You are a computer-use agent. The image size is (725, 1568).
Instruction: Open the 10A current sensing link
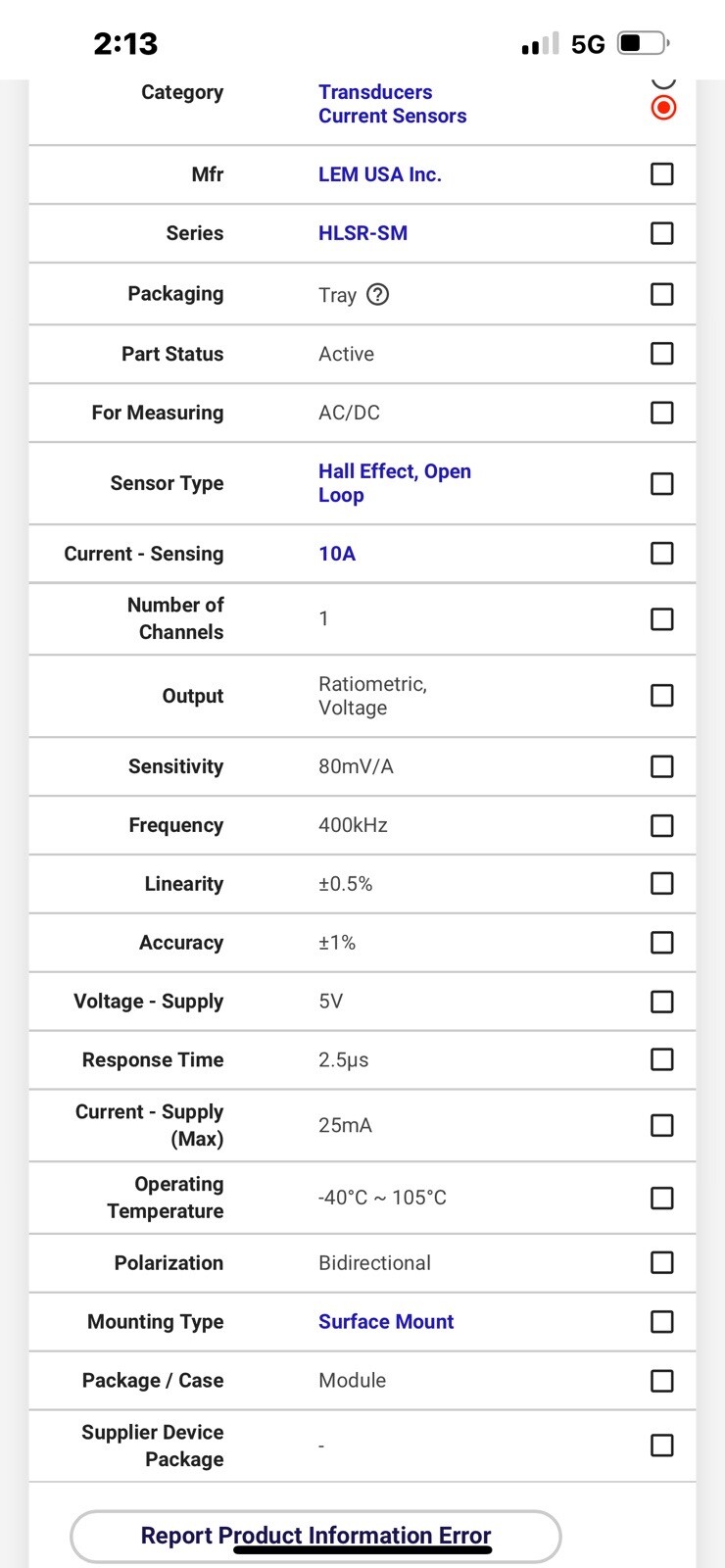point(337,554)
